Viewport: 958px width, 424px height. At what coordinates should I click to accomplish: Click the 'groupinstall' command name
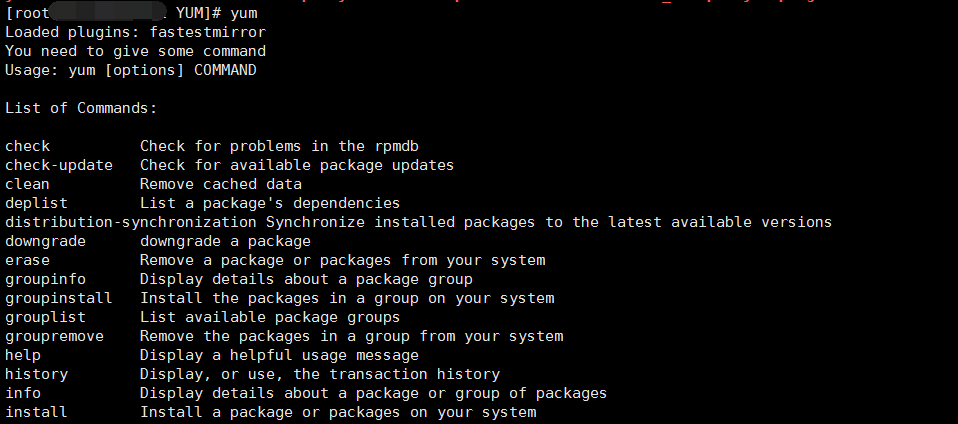tap(59, 298)
